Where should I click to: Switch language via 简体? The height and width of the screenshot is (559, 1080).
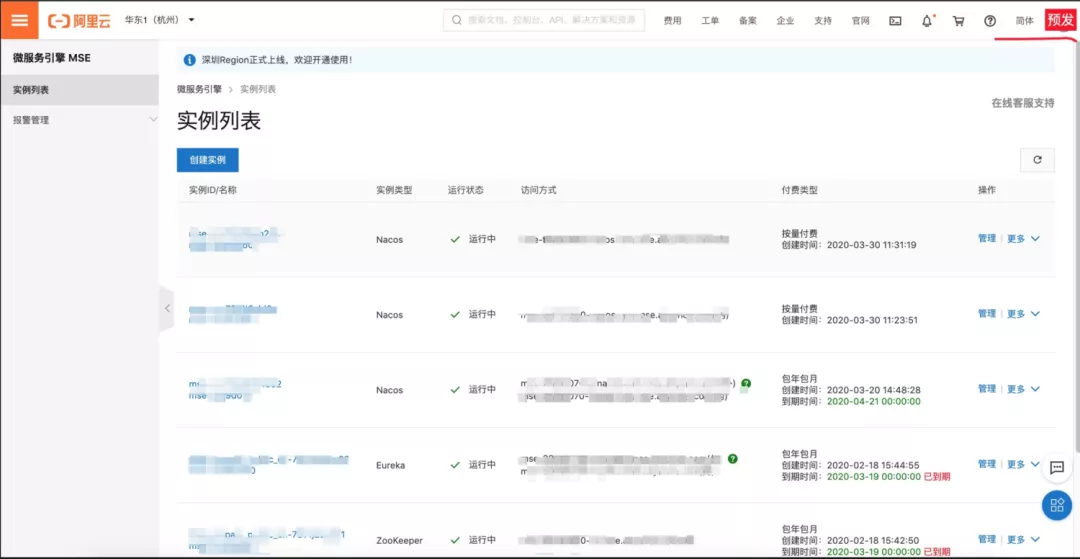tap(1025, 21)
